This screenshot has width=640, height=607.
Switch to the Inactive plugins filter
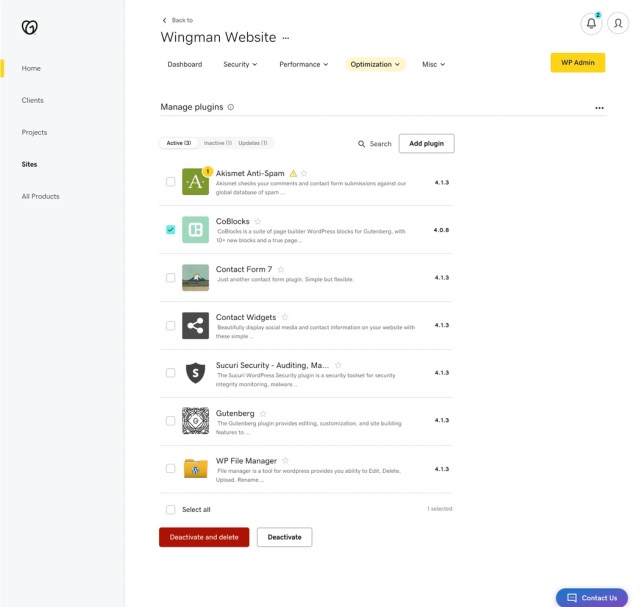[218, 143]
